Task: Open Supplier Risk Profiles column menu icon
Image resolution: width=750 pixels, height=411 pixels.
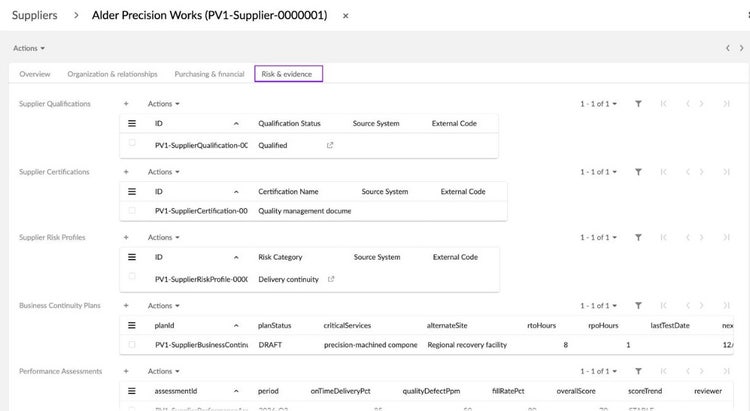Action: pyautogui.click(x=132, y=257)
